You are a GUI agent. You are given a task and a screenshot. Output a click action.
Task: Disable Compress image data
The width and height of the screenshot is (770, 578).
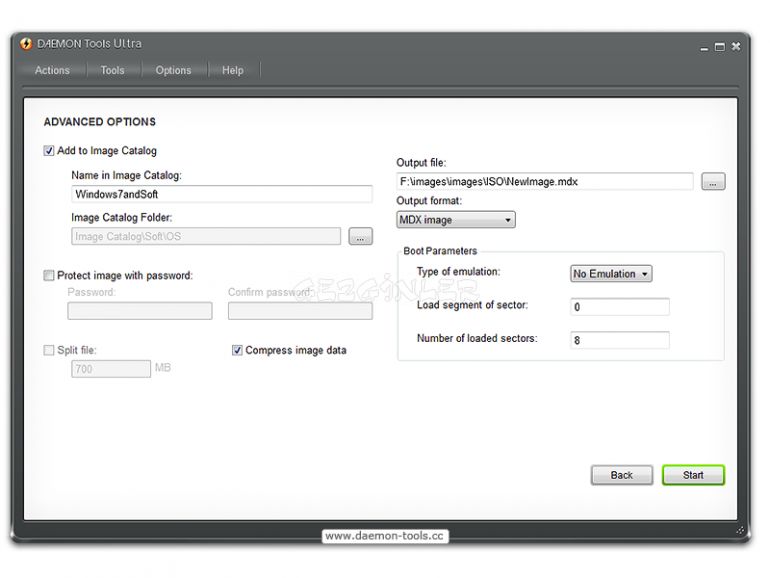pos(237,350)
